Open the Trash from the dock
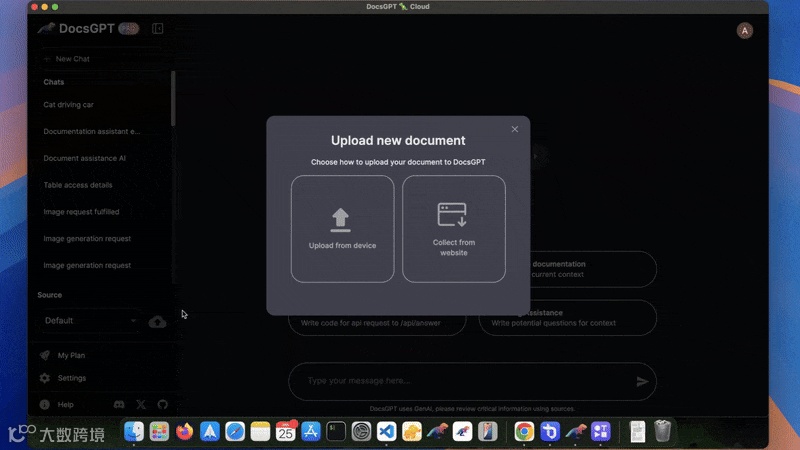 point(662,431)
